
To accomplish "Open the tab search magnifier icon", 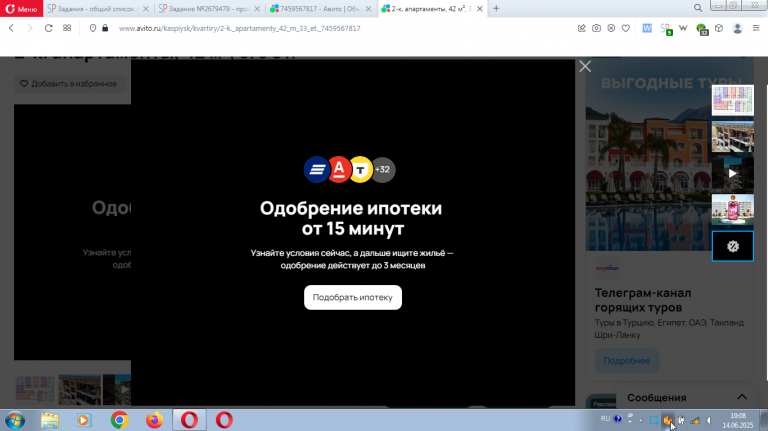I will (x=698, y=8).
